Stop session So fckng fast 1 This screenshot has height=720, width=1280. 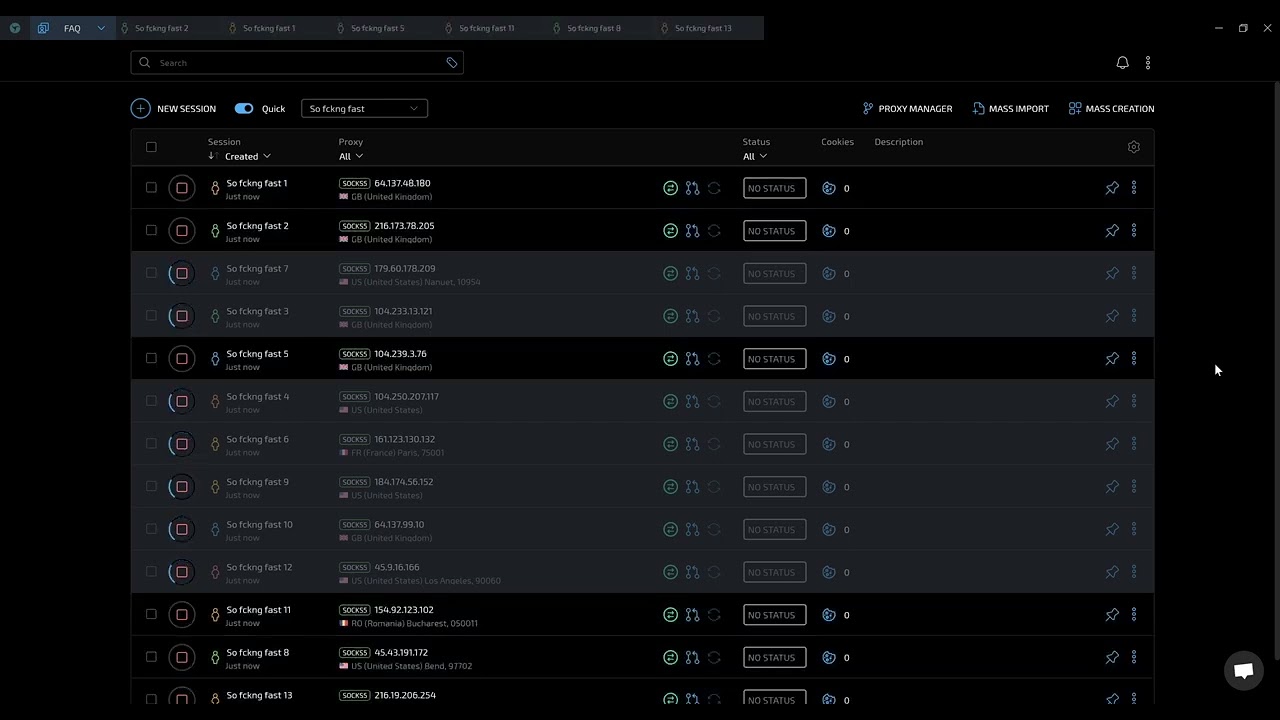[182, 188]
